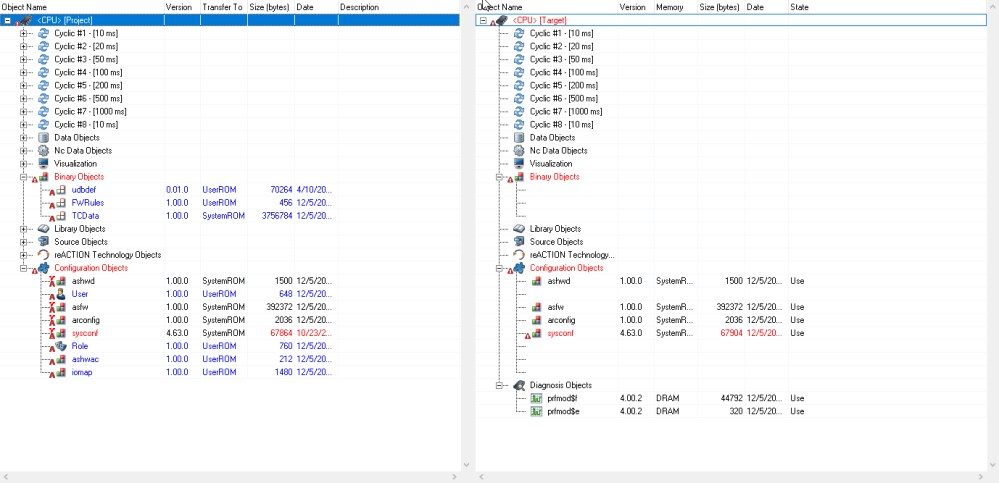Click the udbdef object icon
The width and height of the screenshot is (999, 483).
click(60, 190)
